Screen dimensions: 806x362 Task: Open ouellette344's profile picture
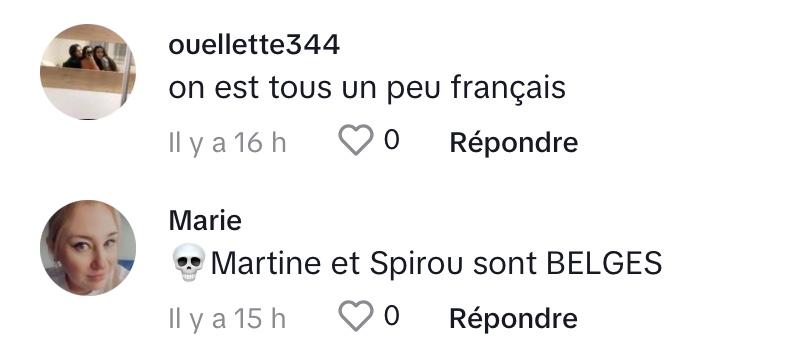click(88, 72)
